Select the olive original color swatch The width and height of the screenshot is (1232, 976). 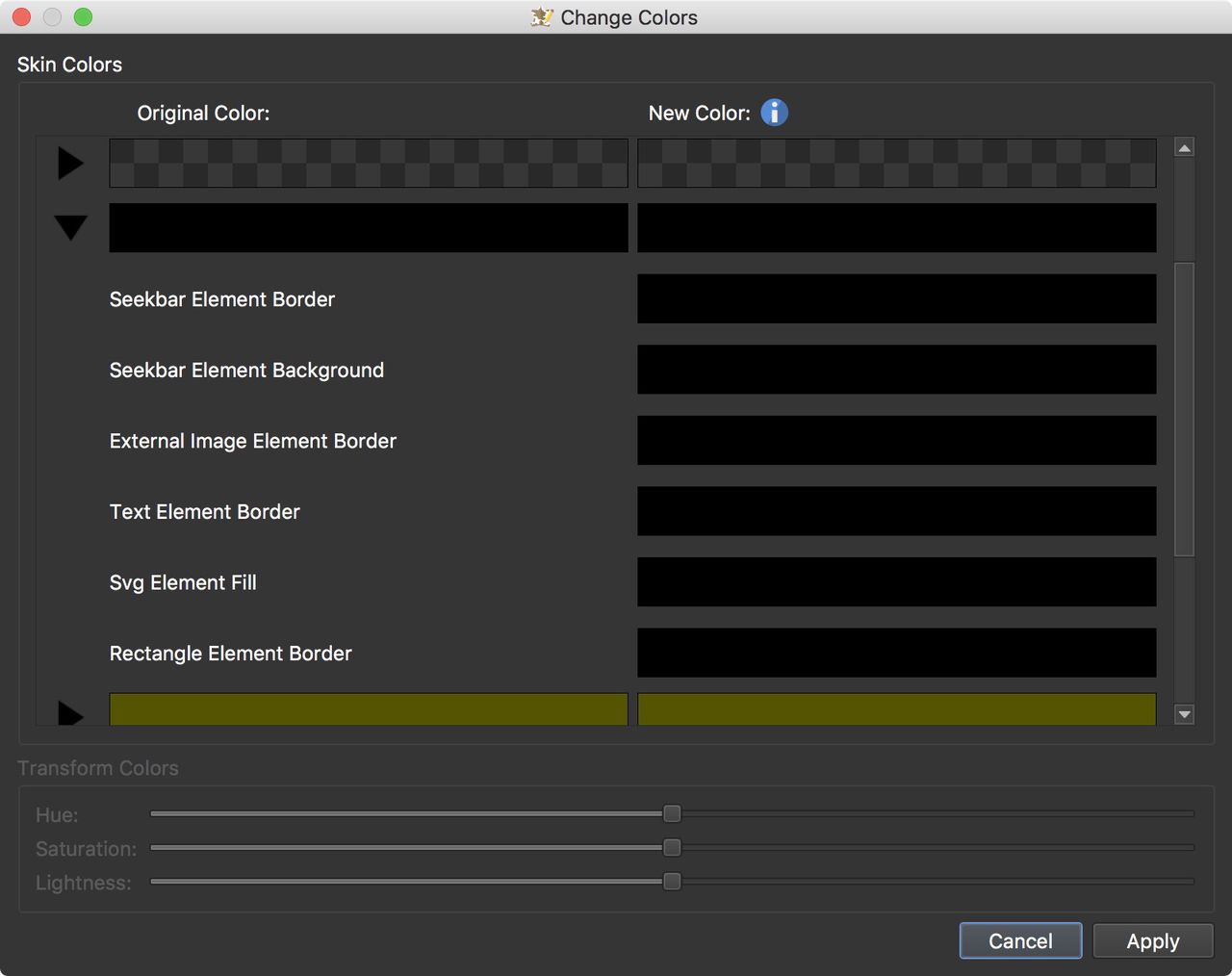369,710
